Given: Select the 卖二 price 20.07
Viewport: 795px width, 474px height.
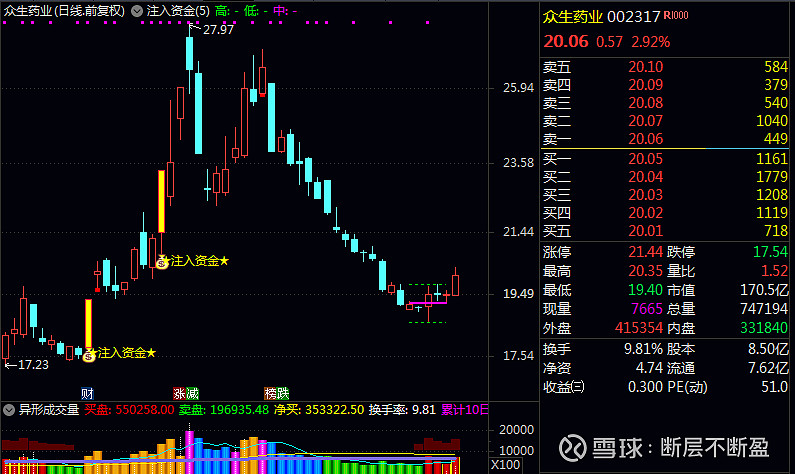Looking at the screenshot, I should [x=645, y=121].
